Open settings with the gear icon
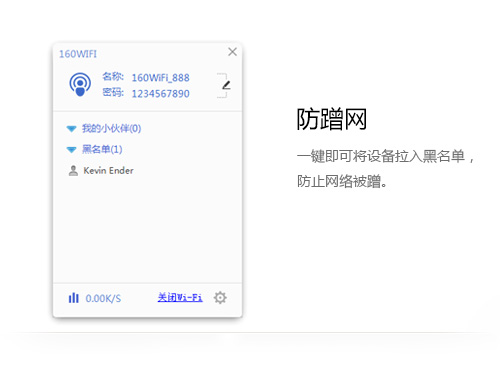500x375 pixels. (x=220, y=298)
